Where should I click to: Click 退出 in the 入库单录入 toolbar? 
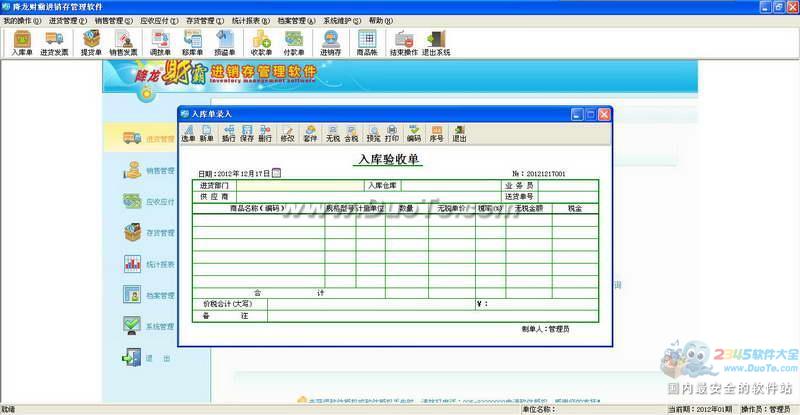[459, 134]
